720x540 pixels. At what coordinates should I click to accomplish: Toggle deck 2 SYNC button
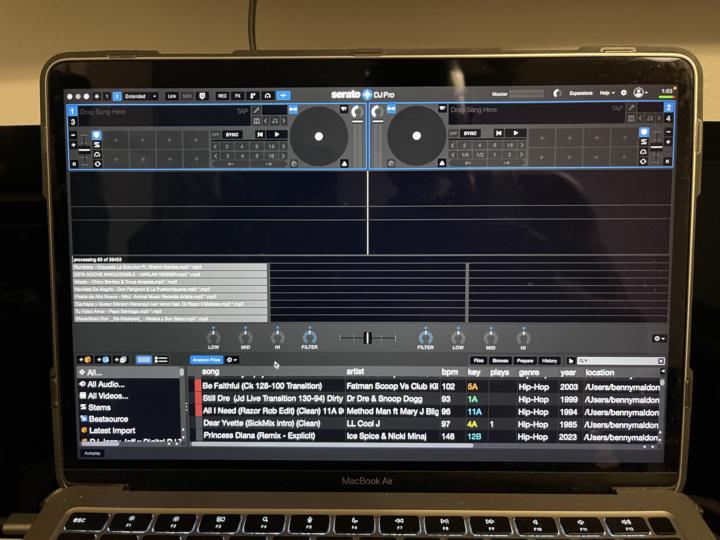(x=470, y=133)
